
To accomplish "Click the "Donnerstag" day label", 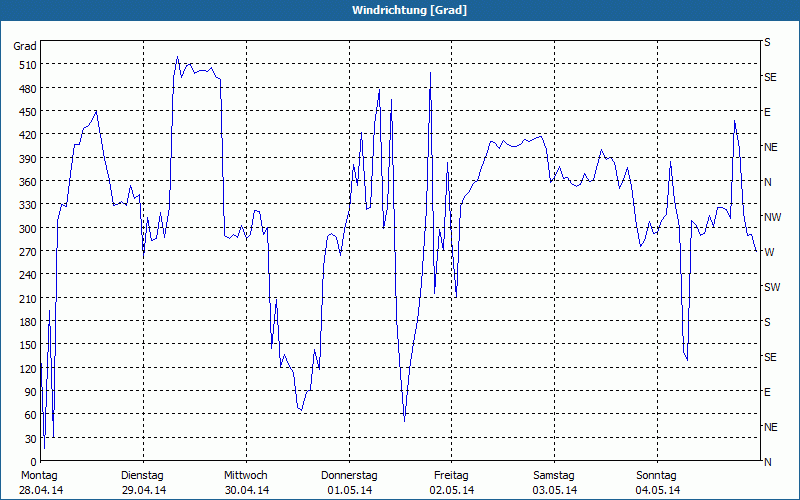I will click(x=349, y=476).
